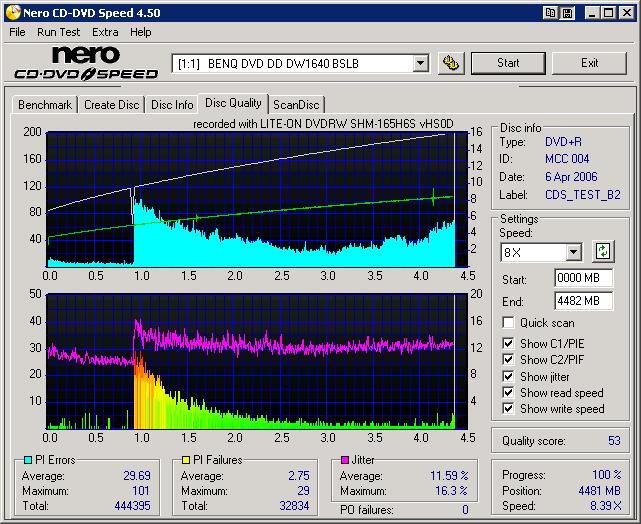Open the Run Test menu
Screen dimensions: 641x524
(59, 32)
